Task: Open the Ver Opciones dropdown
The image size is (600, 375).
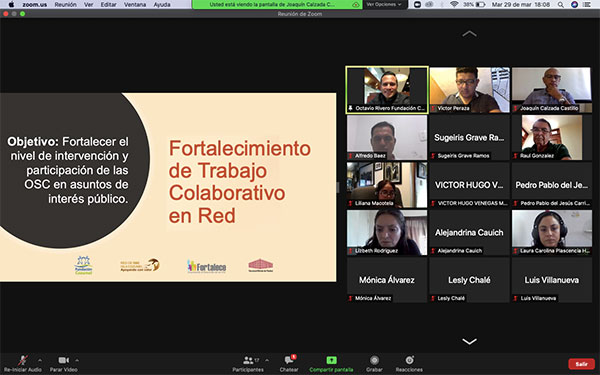Action: (x=384, y=5)
